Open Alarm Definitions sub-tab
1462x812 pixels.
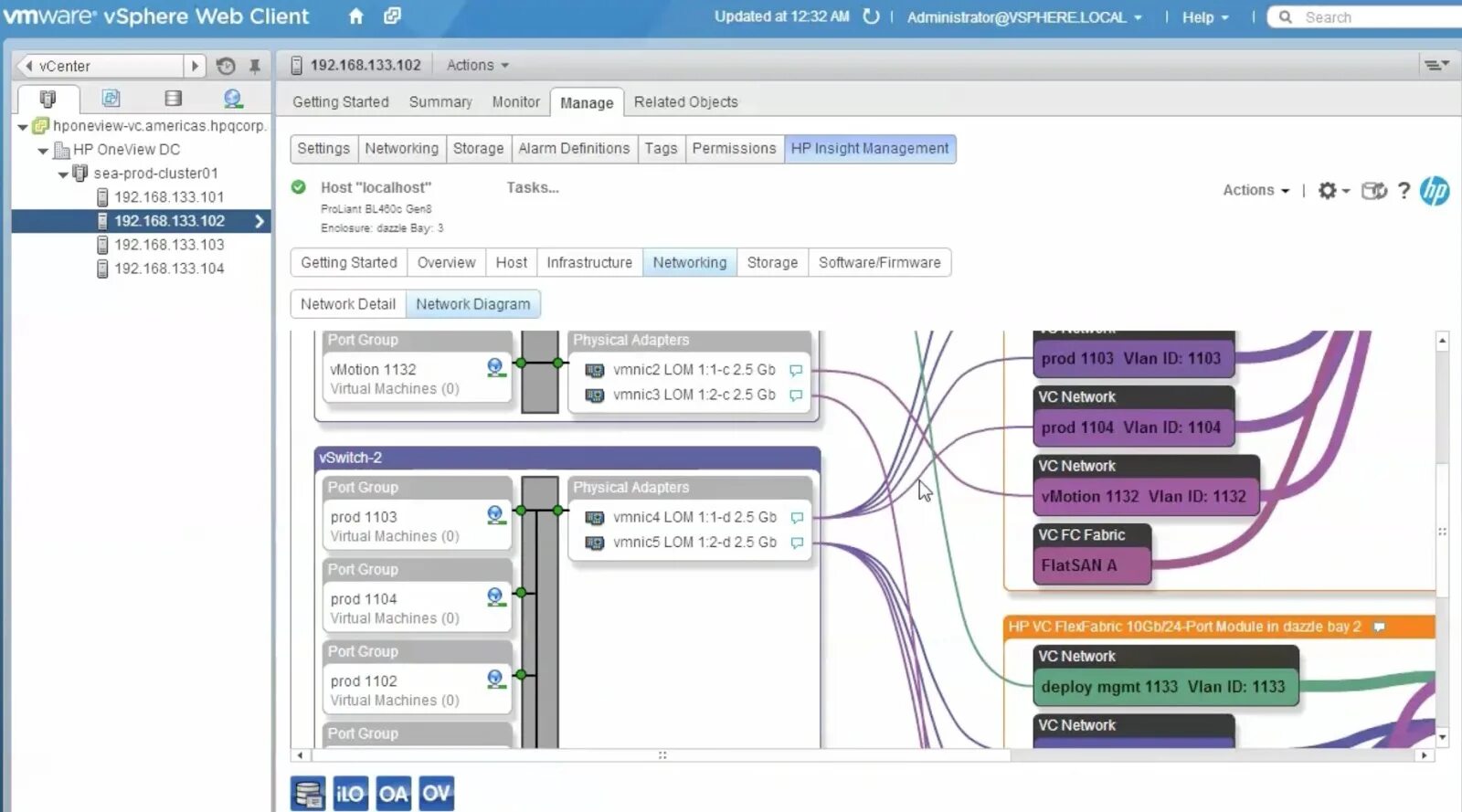tap(574, 149)
